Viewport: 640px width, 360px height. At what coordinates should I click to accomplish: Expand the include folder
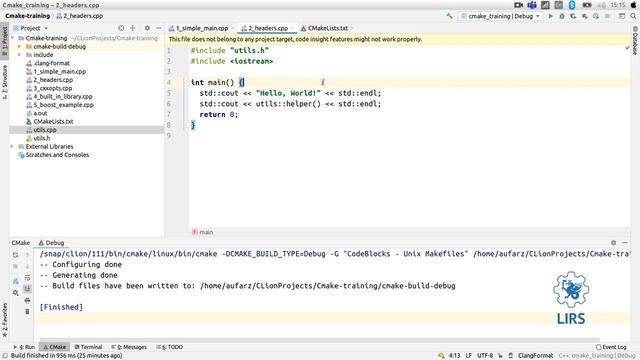click(19, 55)
